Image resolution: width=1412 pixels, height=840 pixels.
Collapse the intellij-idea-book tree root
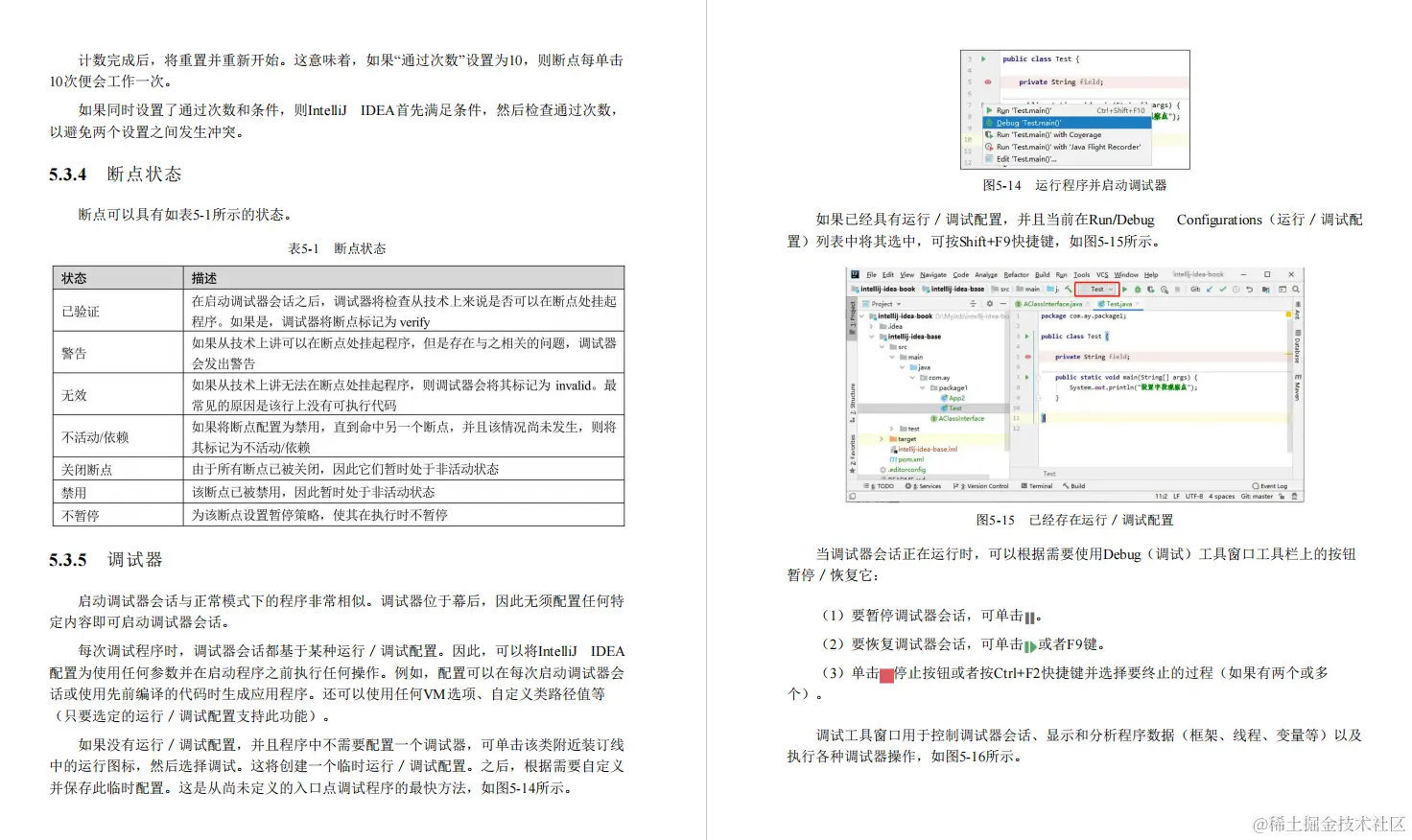tap(861, 316)
